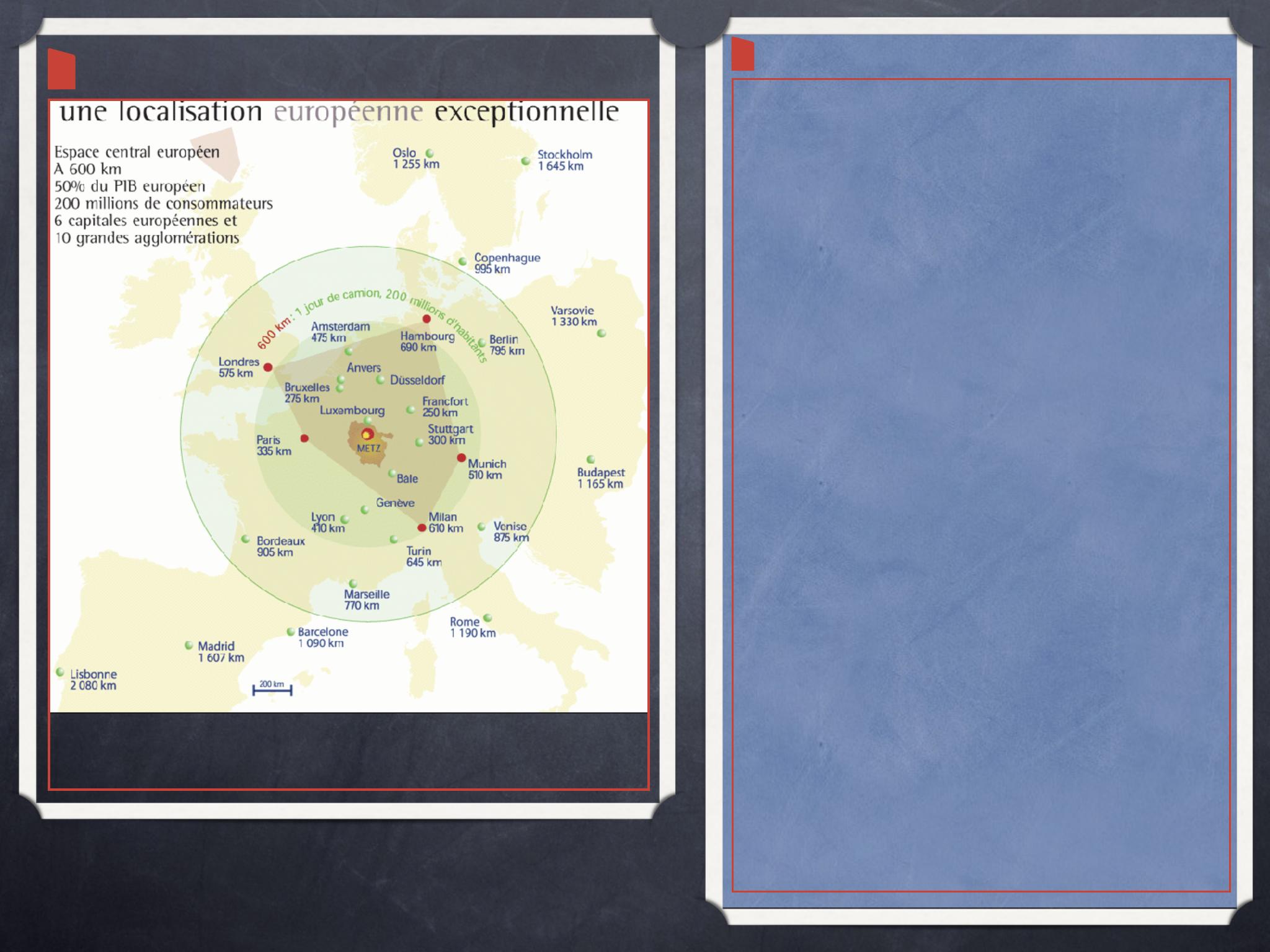Click the green Lisbonne city dot

click(x=60, y=672)
